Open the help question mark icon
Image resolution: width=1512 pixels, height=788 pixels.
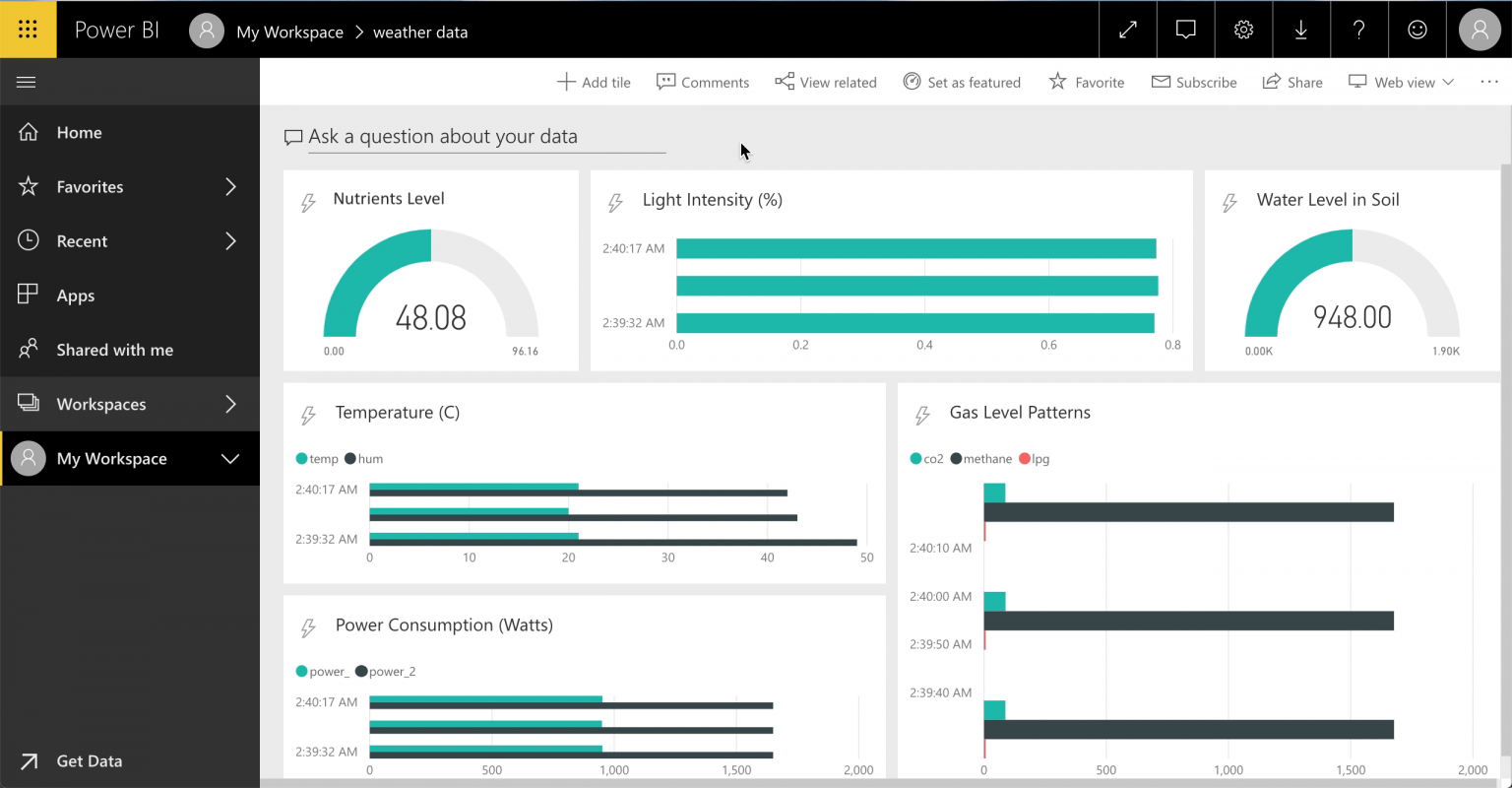pyautogui.click(x=1359, y=30)
